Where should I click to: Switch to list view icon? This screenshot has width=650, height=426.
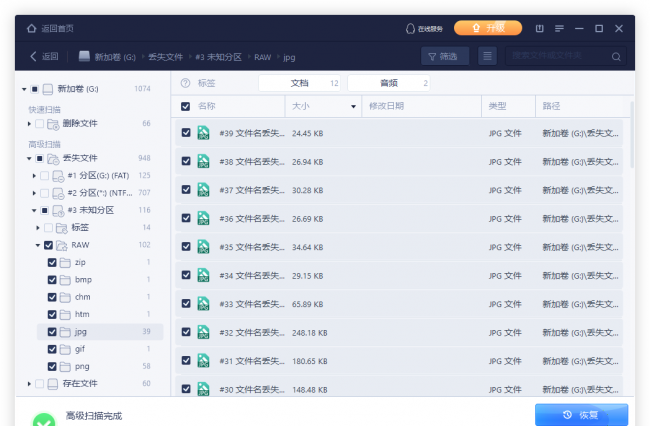[488, 56]
